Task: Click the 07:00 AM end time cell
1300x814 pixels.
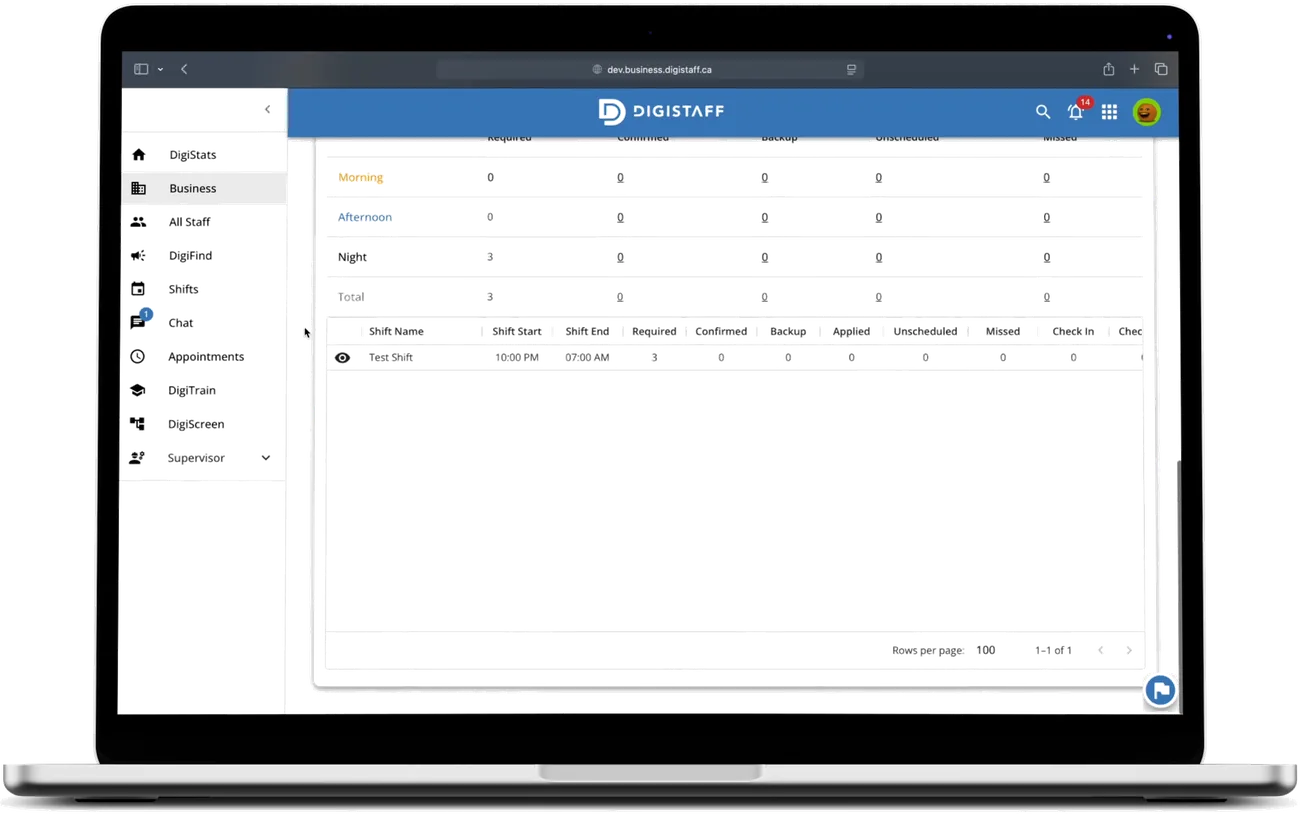Action: [x=587, y=357]
